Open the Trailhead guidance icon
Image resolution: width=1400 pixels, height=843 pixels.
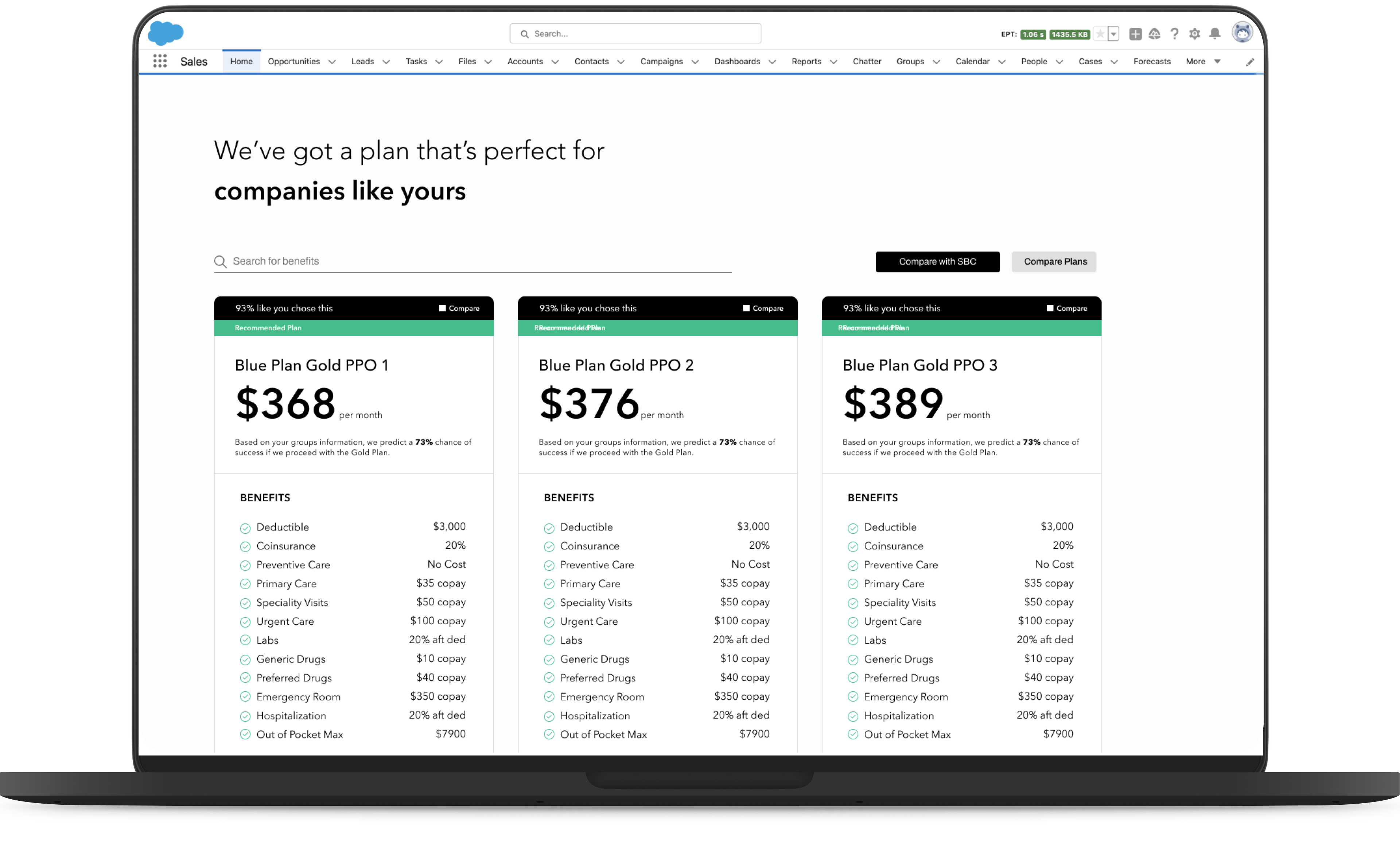(x=1154, y=34)
